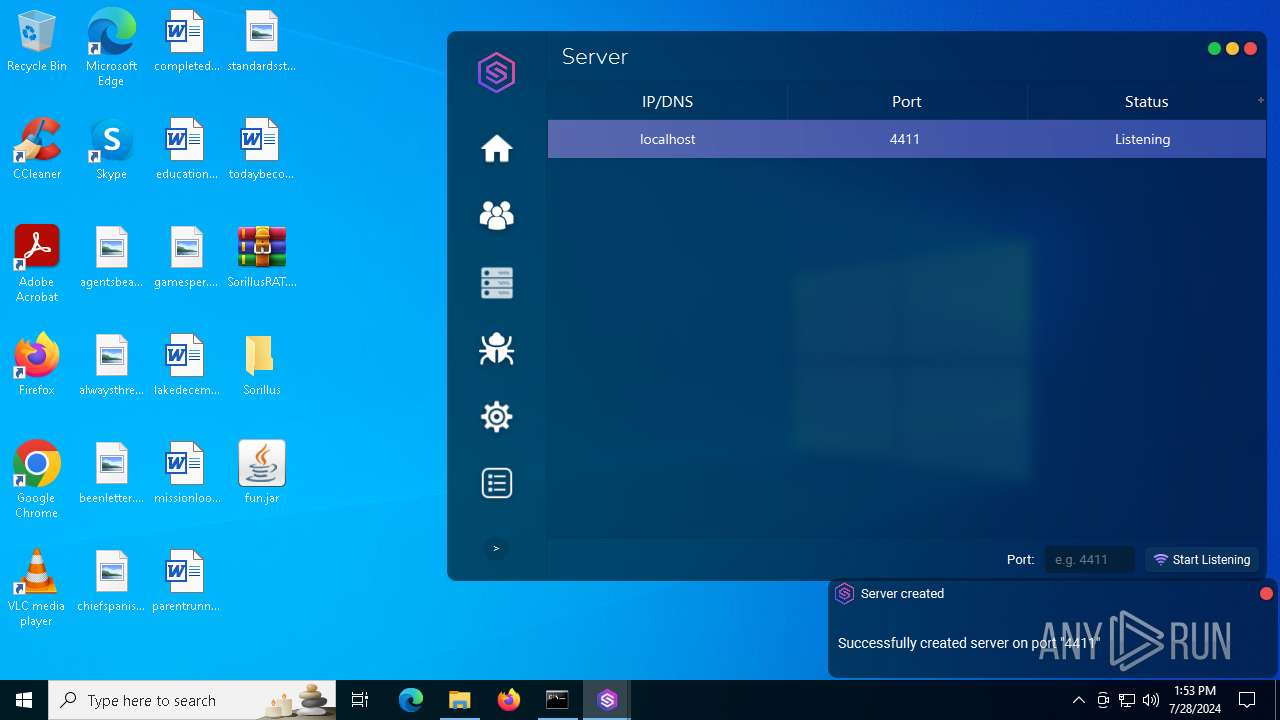The width and height of the screenshot is (1280, 720).
Task: Close Sorillus with the red button
Action: 1250,49
